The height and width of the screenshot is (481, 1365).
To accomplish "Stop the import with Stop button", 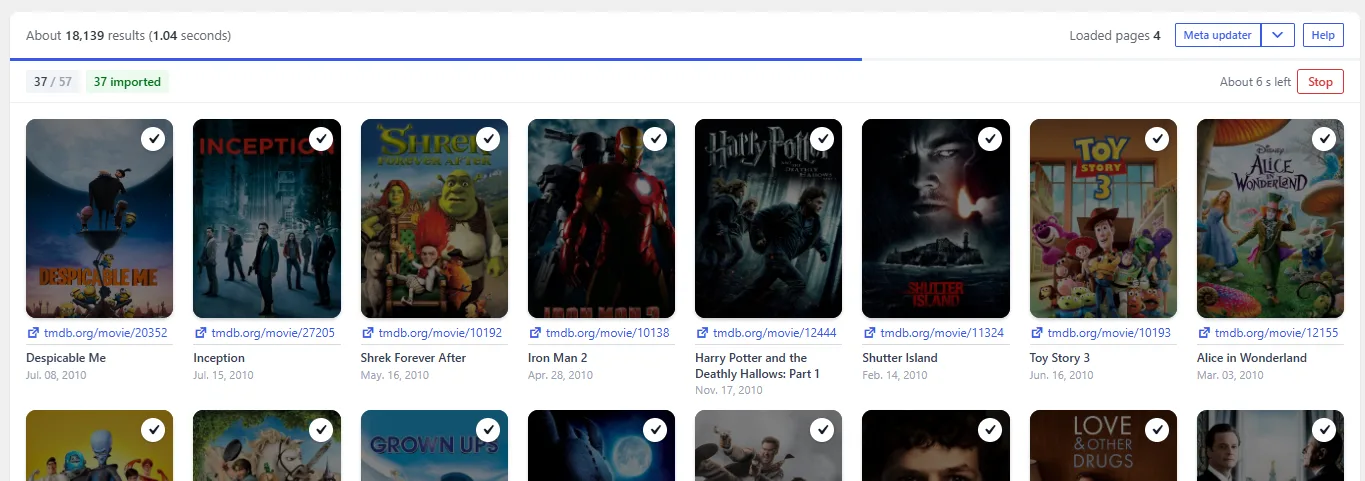I will click(x=1320, y=82).
